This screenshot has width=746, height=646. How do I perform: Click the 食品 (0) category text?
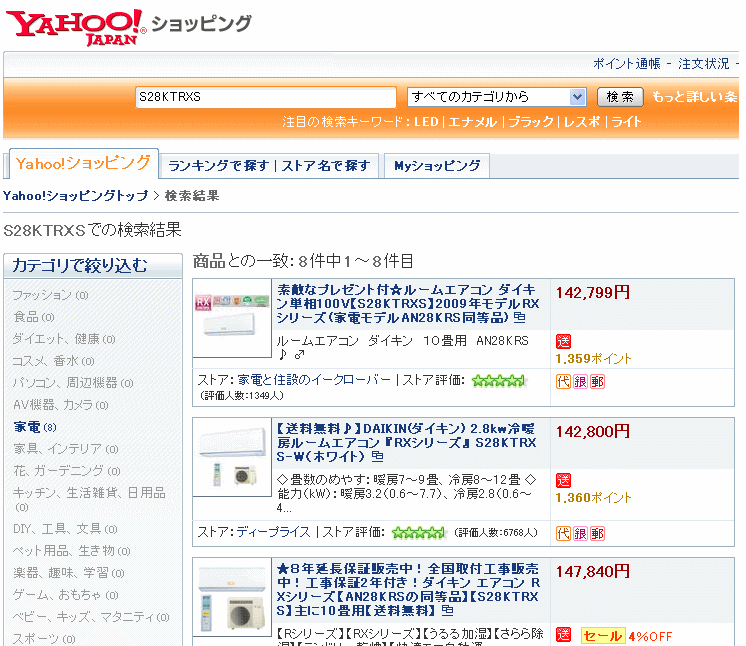pyautogui.click(x=34, y=317)
